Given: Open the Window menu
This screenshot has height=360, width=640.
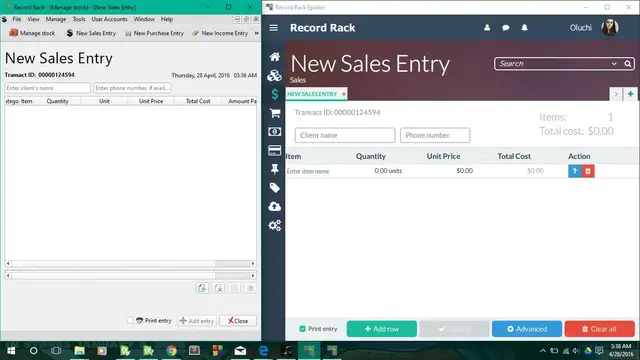Looking at the screenshot, I should 144,19.
